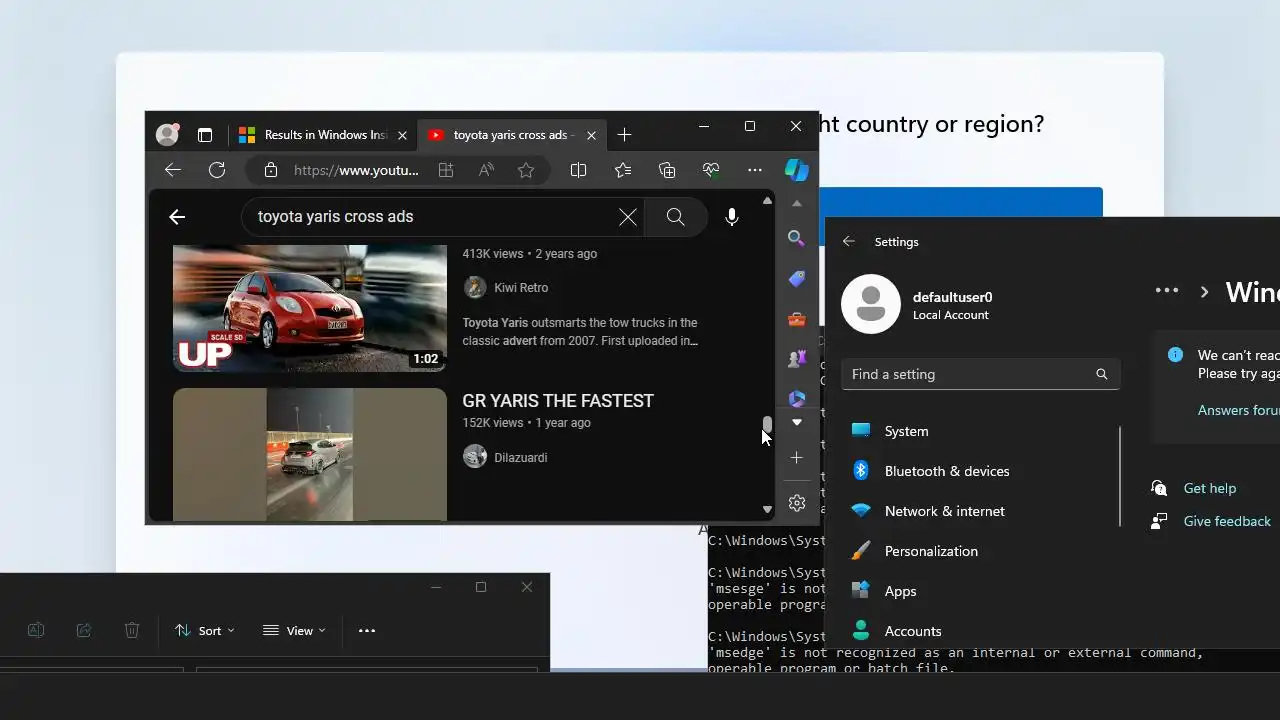The image size is (1280, 720).
Task: Open Edge sidebar Tools briefcase icon
Action: pos(797,319)
